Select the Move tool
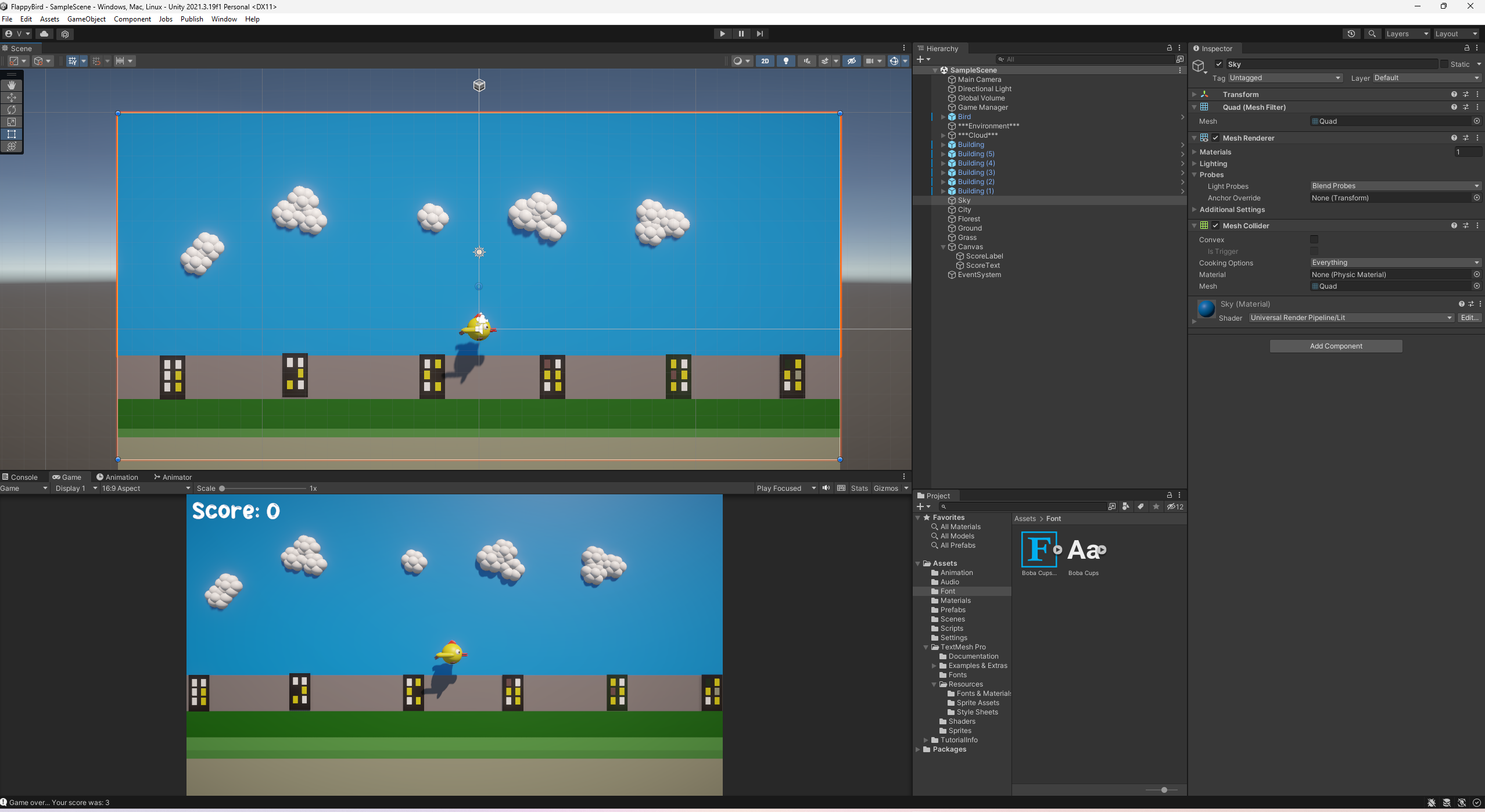Image resolution: width=1485 pixels, height=812 pixels. pos(12,98)
